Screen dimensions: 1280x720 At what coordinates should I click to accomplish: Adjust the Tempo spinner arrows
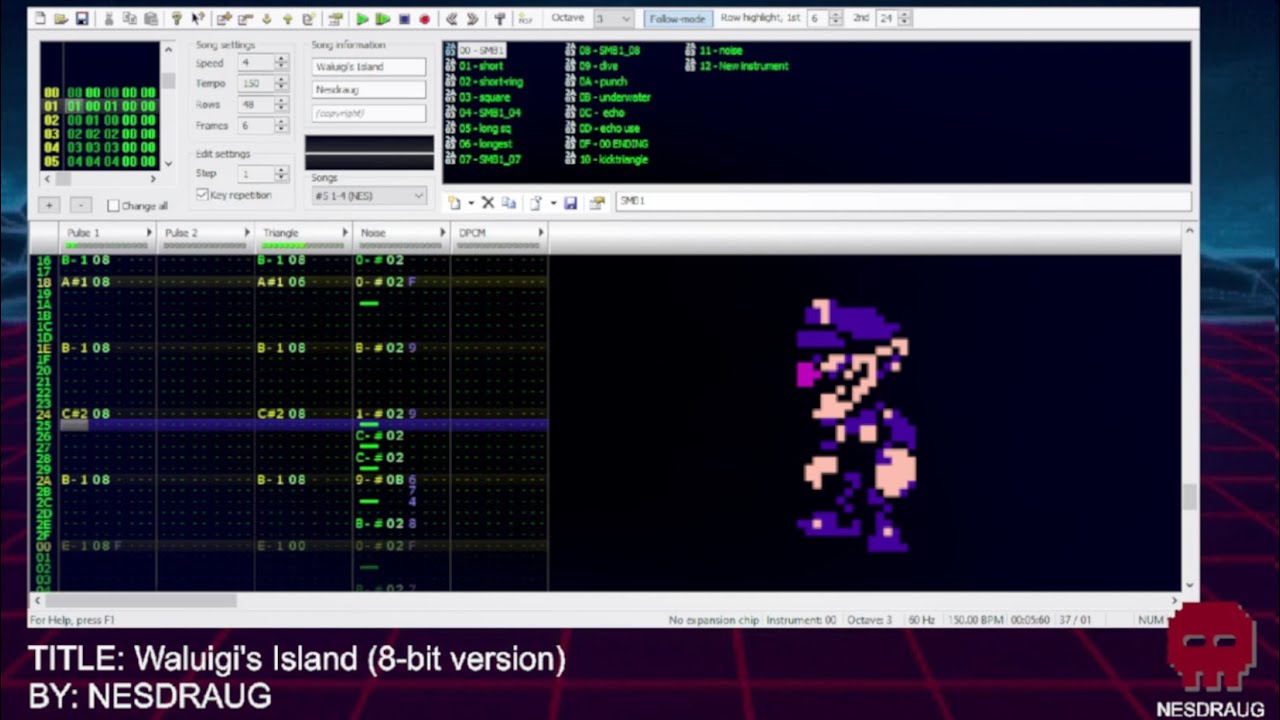(281, 84)
